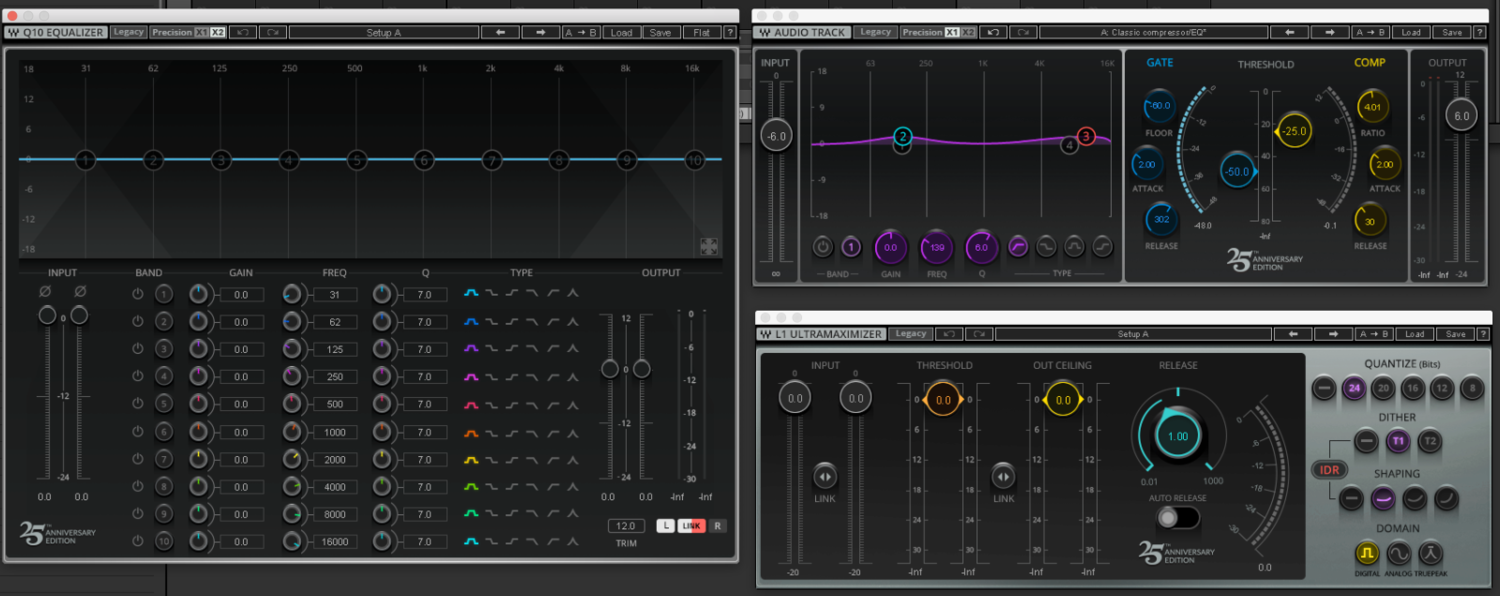Open the Save menu in L1 Ultramaximizer
The image size is (1500, 596).
click(x=1455, y=334)
